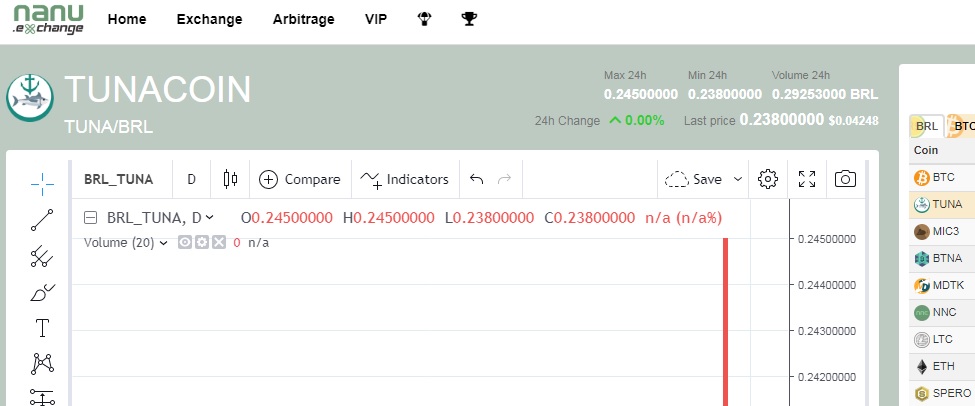The image size is (975, 406).
Task: Open the nanu.exchange logo home link
Action: point(49,20)
